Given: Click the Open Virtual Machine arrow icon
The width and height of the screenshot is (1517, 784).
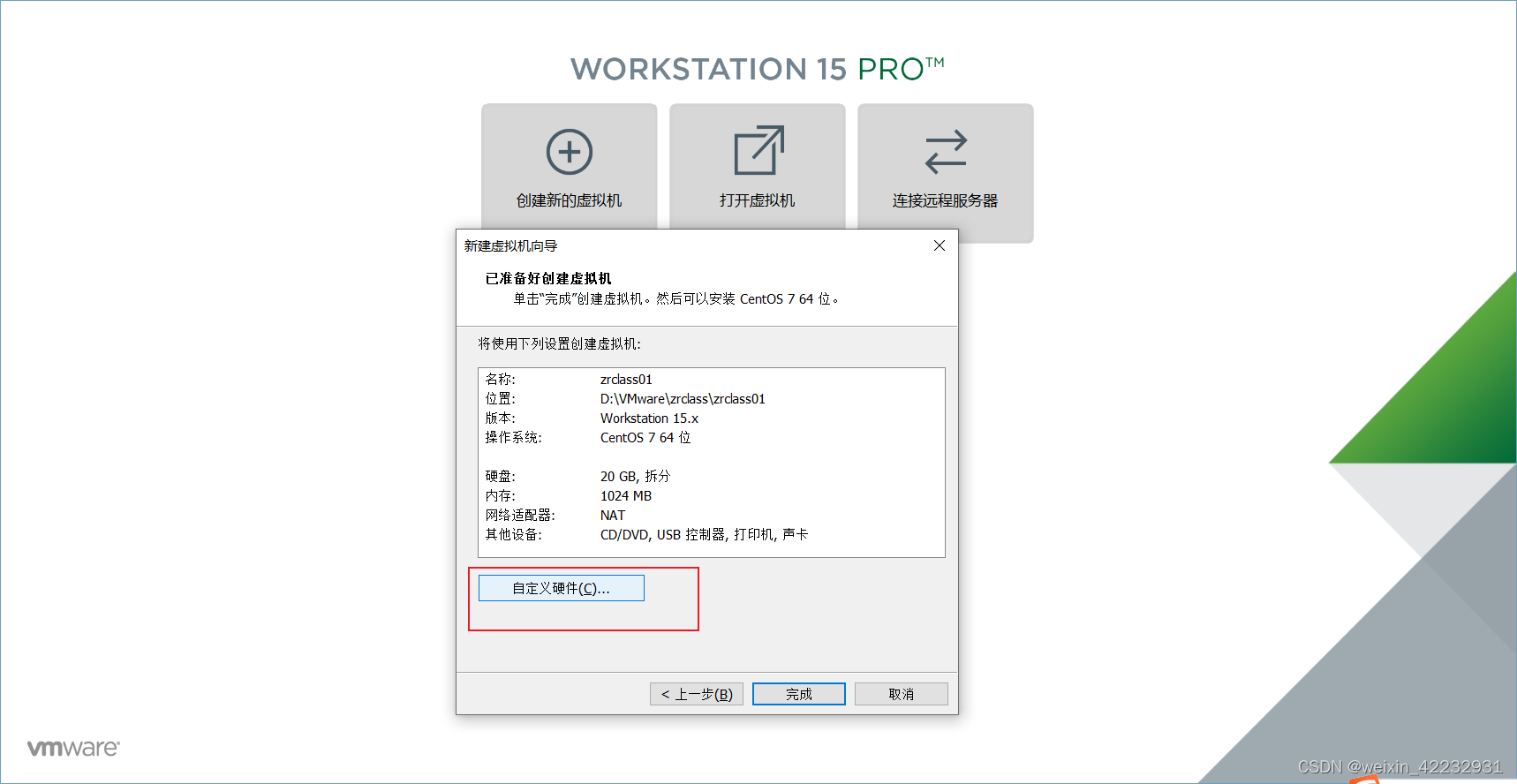Looking at the screenshot, I should pyautogui.click(x=758, y=150).
